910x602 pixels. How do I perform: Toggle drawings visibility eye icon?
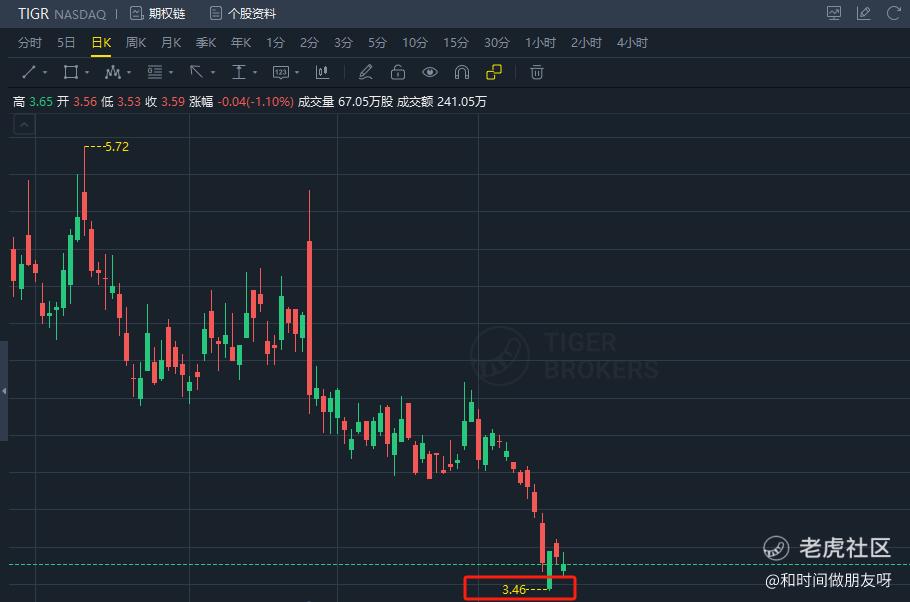tap(429, 73)
